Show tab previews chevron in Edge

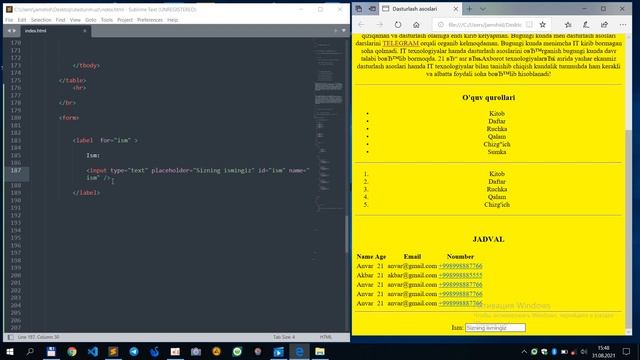[482, 9]
